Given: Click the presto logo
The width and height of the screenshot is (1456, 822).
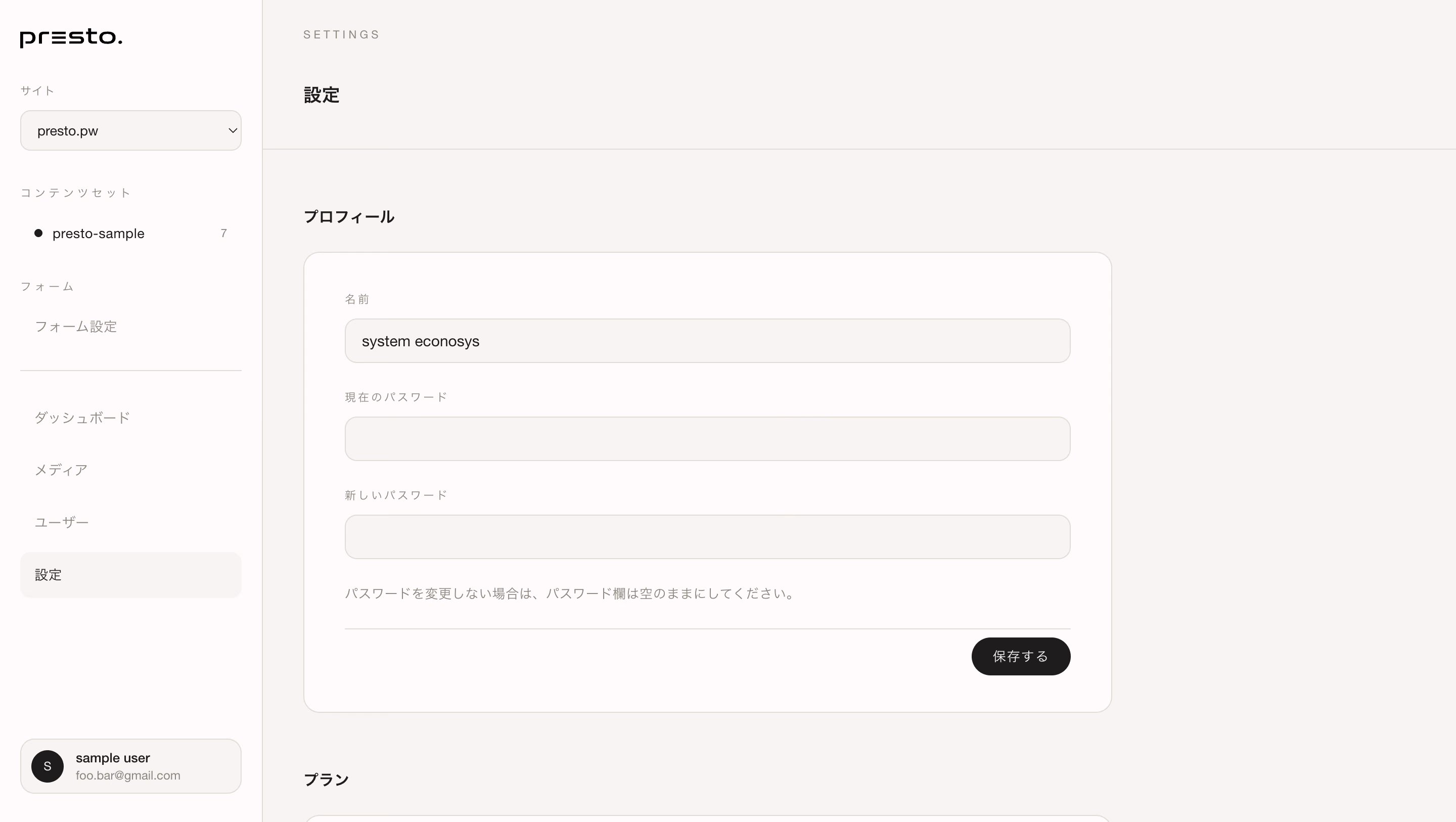Looking at the screenshot, I should (71, 38).
